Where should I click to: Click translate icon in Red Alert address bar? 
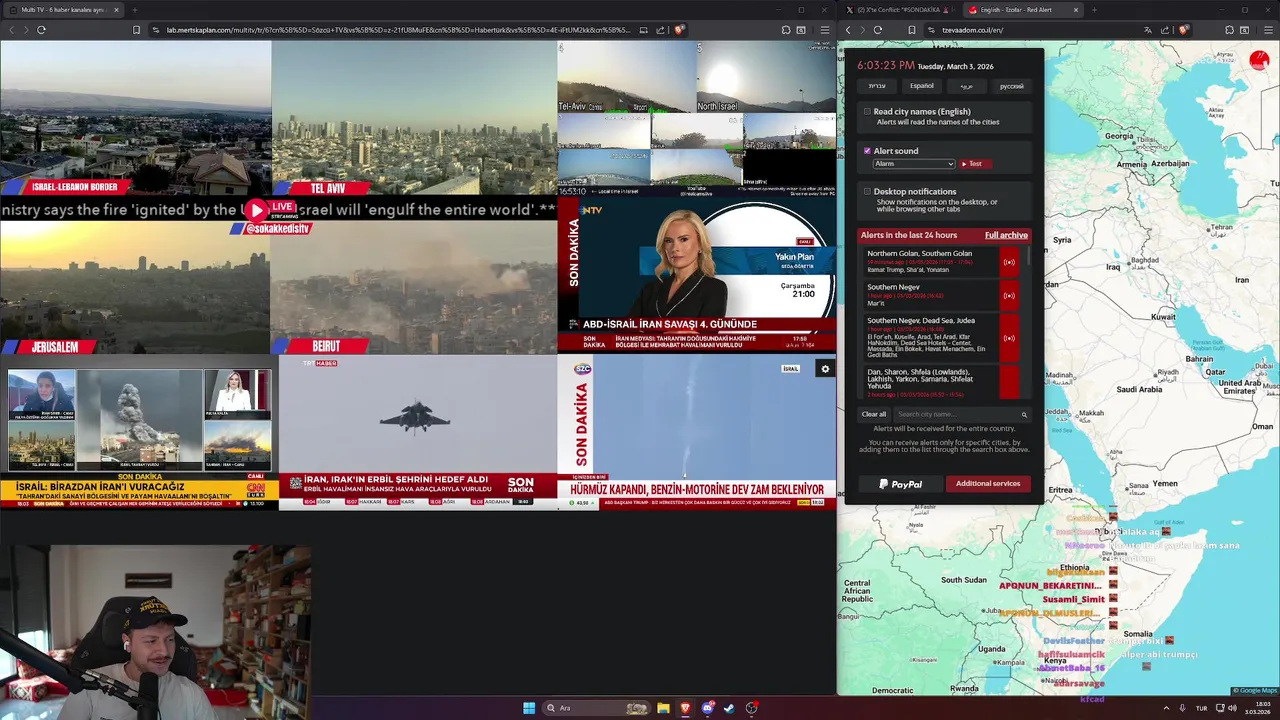tap(1147, 30)
